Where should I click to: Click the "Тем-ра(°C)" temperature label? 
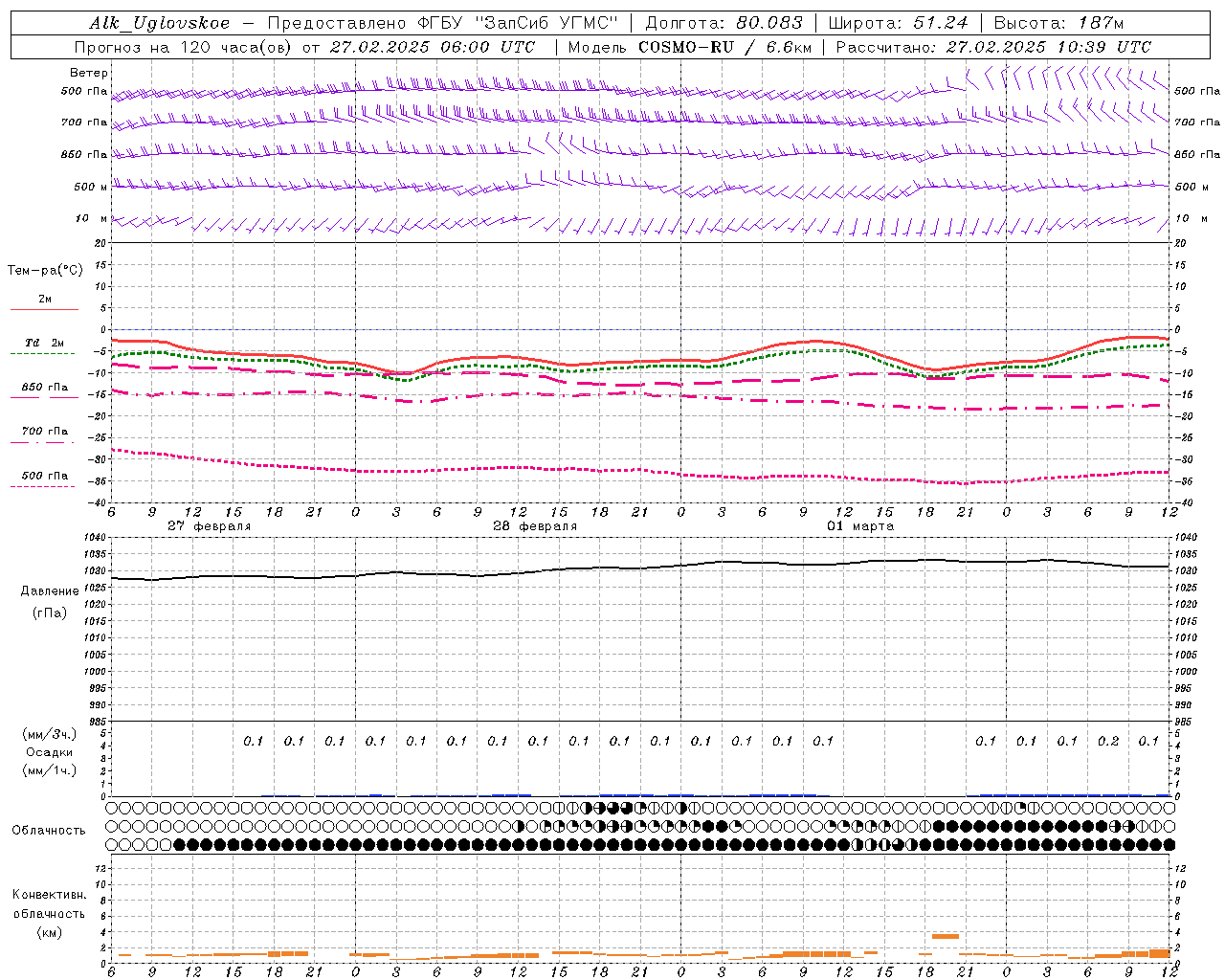pyautogui.click(x=45, y=271)
